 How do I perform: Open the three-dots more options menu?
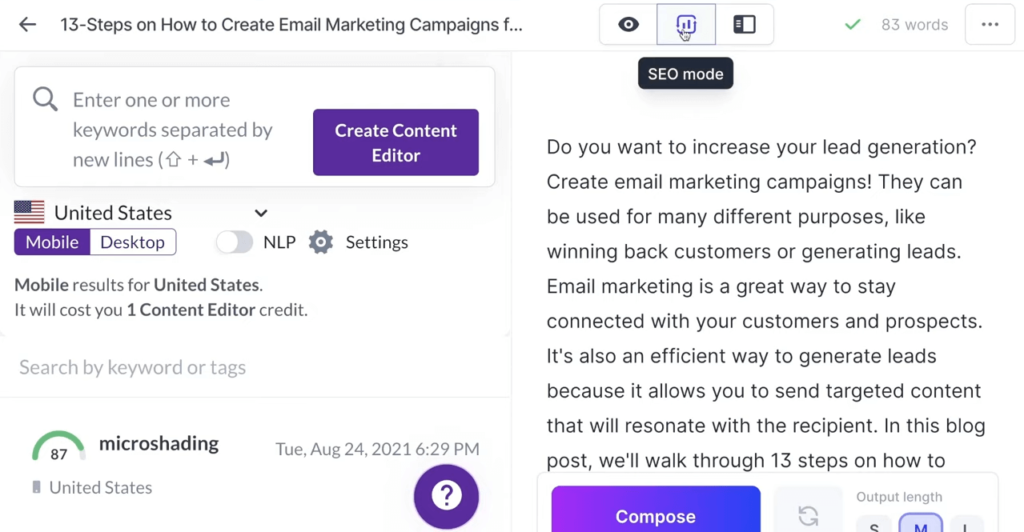(990, 24)
